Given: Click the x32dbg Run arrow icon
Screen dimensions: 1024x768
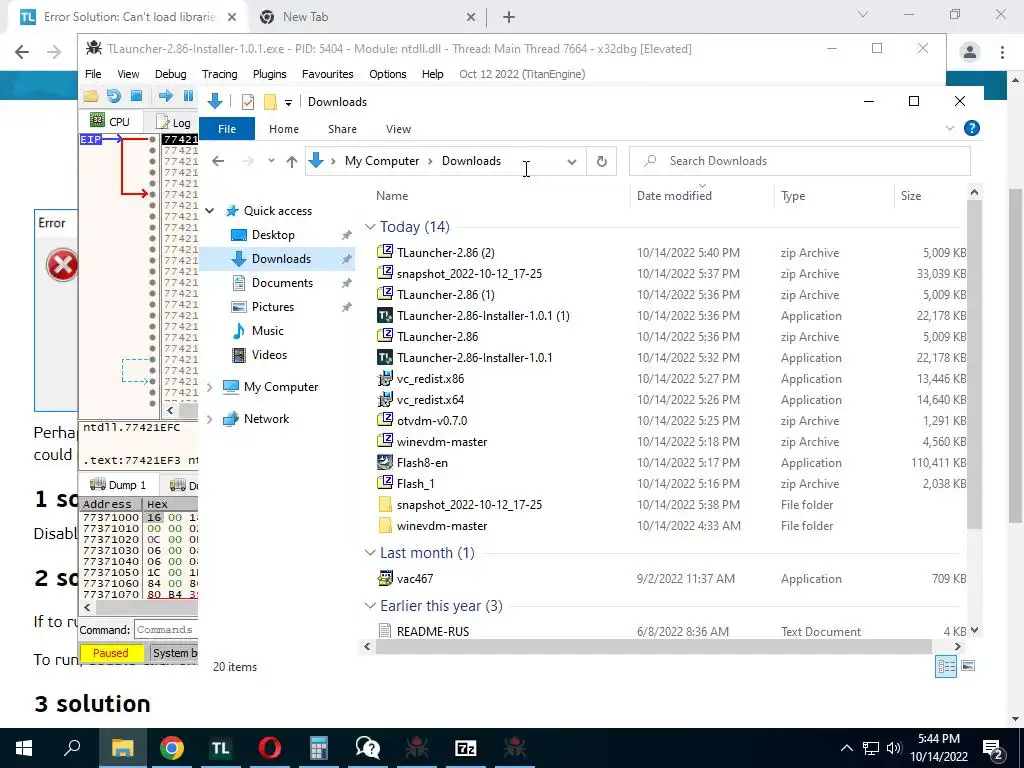Looking at the screenshot, I should tap(165, 96).
